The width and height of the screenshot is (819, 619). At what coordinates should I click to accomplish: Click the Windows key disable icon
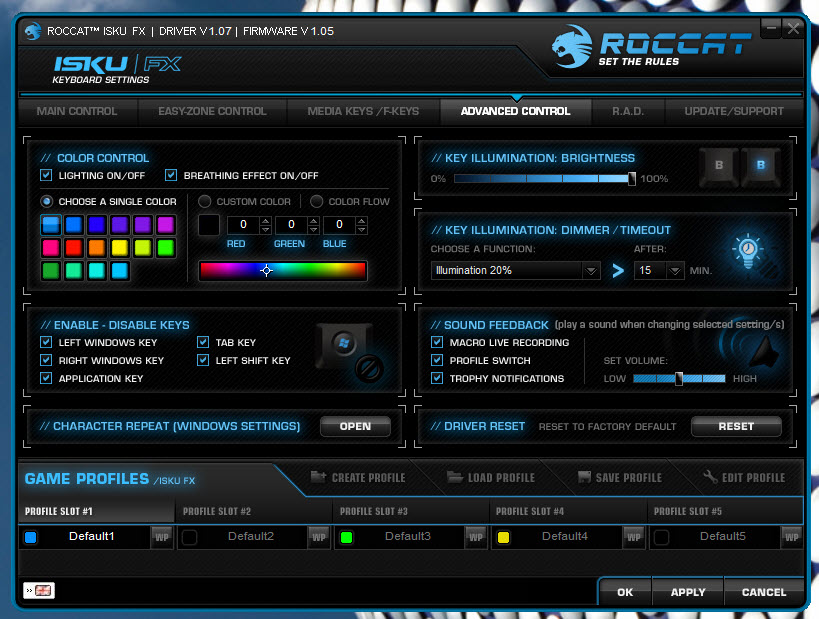(x=349, y=353)
